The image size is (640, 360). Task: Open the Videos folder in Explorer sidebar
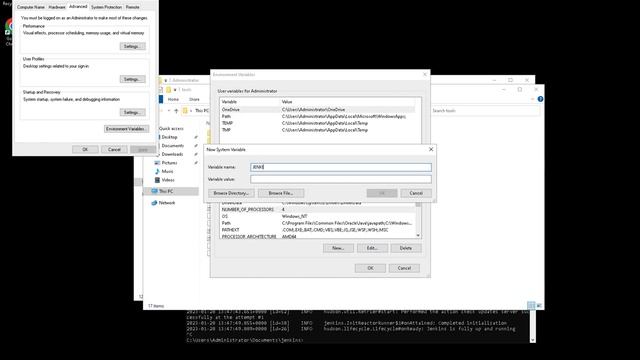[x=168, y=180]
